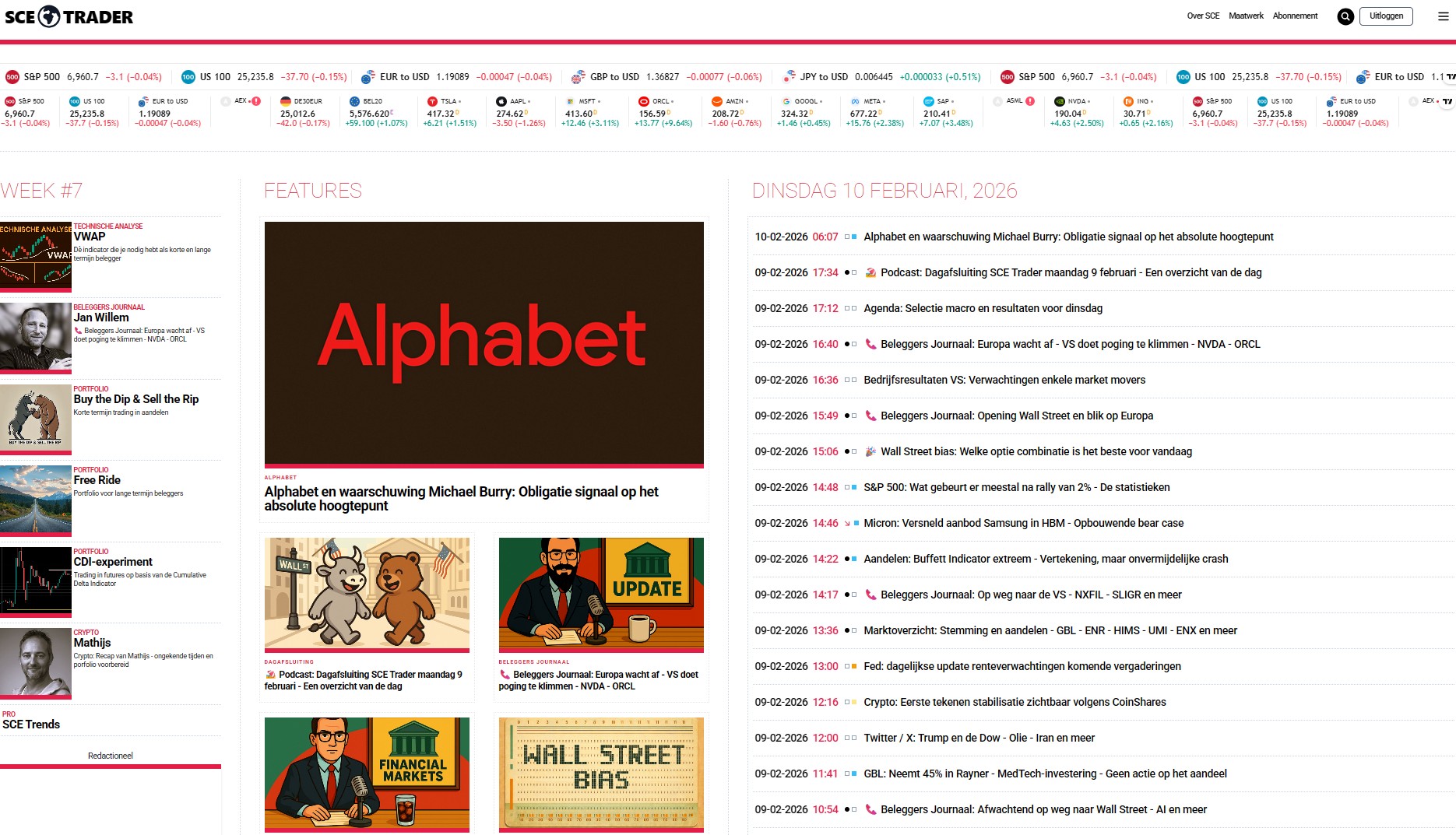Screen dimensions: 1456x835
Task: Click the Nvidia NVDA logo icon
Action: tap(1059, 101)
